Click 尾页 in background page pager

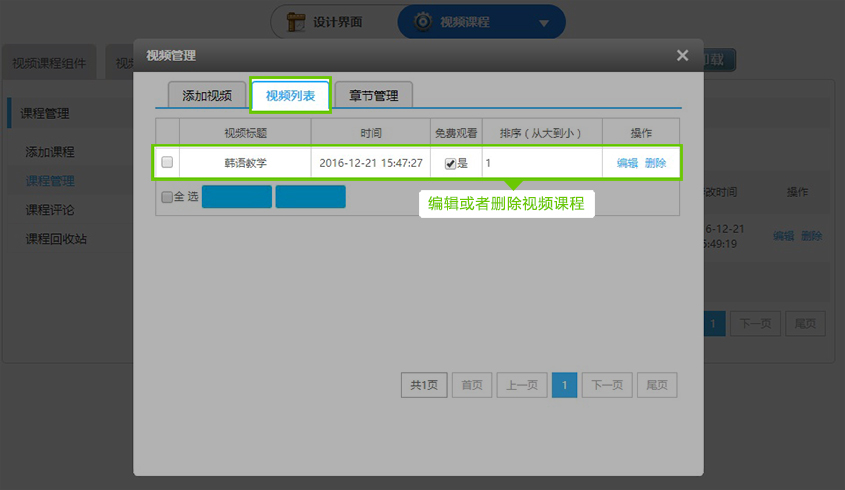tap(805, 323)
